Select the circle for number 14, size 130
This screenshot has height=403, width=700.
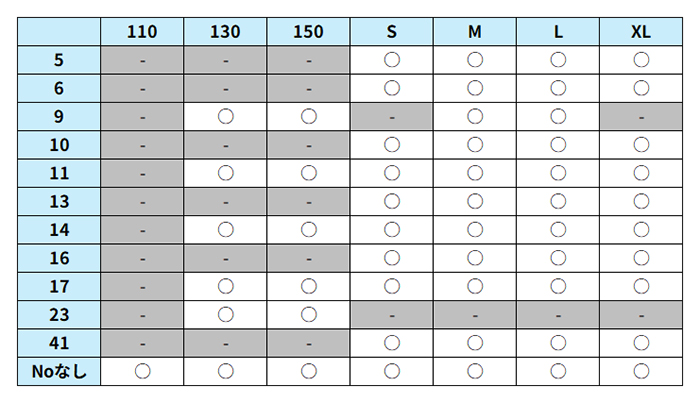(225, 230)
